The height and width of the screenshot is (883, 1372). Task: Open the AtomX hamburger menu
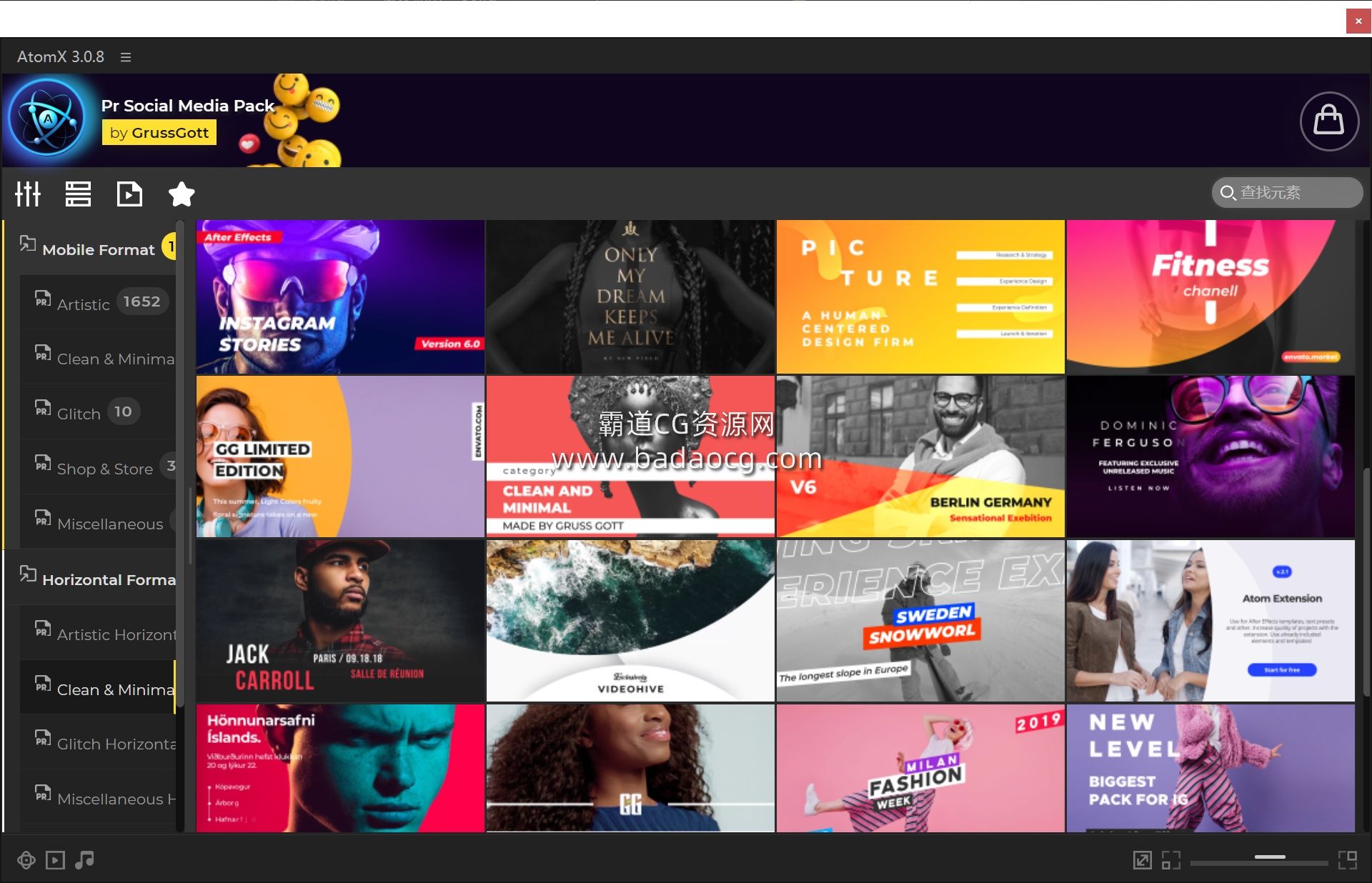point(126,57)
